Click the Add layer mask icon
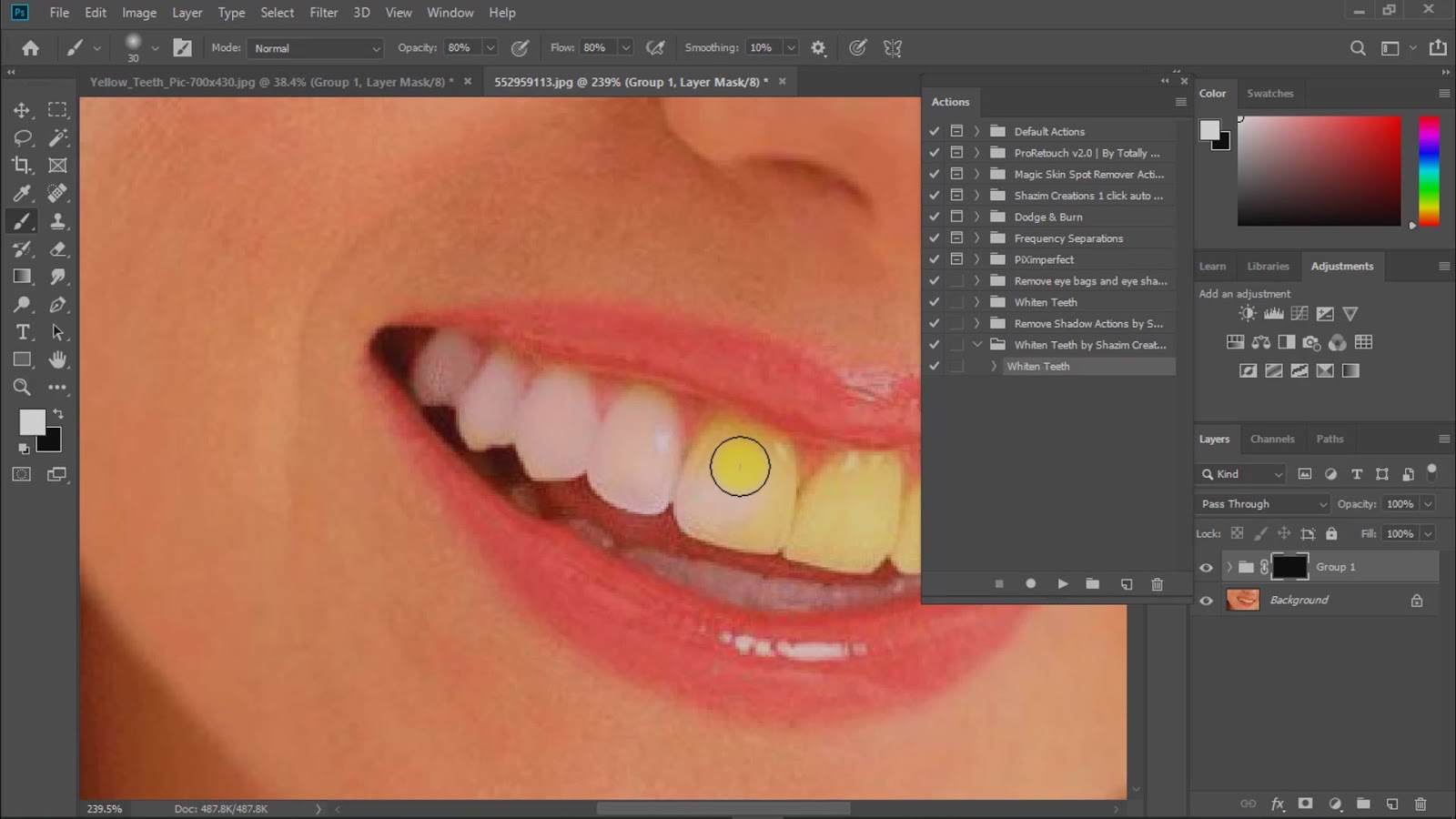The width and height of the screenshot is (1456, 819). [x=1306, y=804]
